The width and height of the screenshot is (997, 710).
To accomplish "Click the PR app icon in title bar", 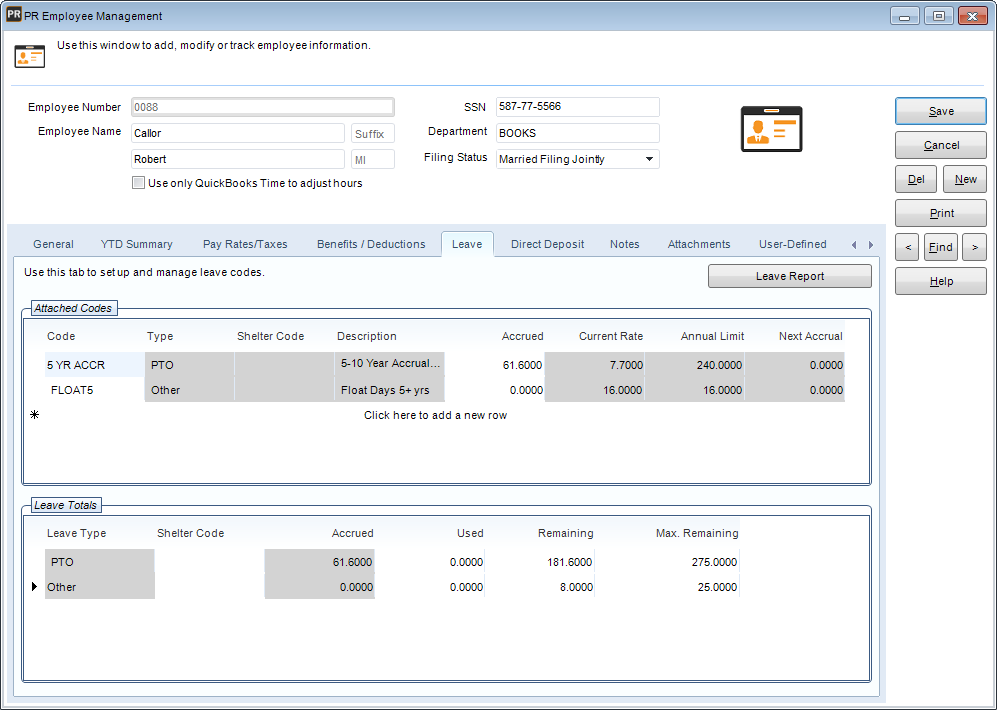I will (14, 16).
